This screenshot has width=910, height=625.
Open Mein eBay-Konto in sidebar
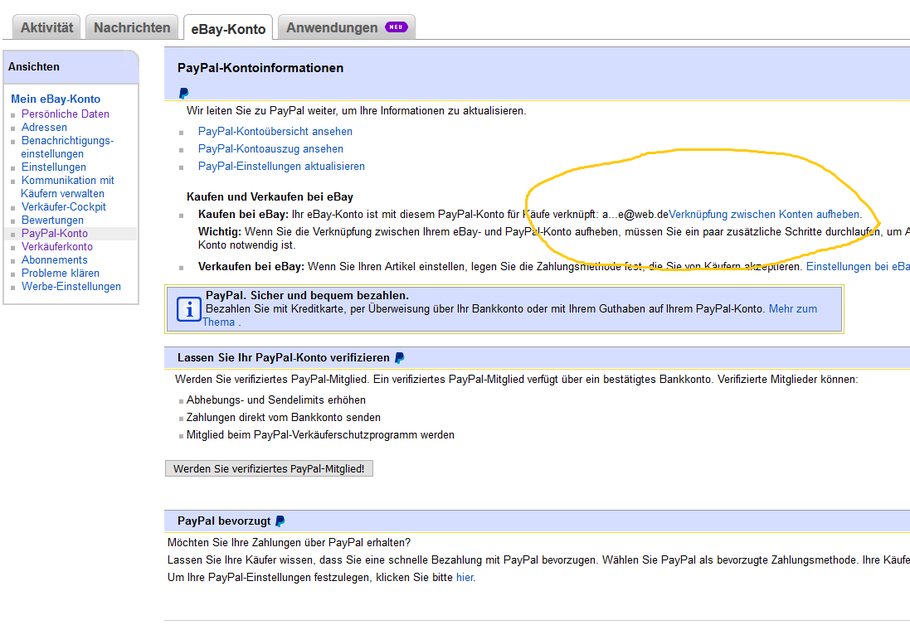point(56,99)
